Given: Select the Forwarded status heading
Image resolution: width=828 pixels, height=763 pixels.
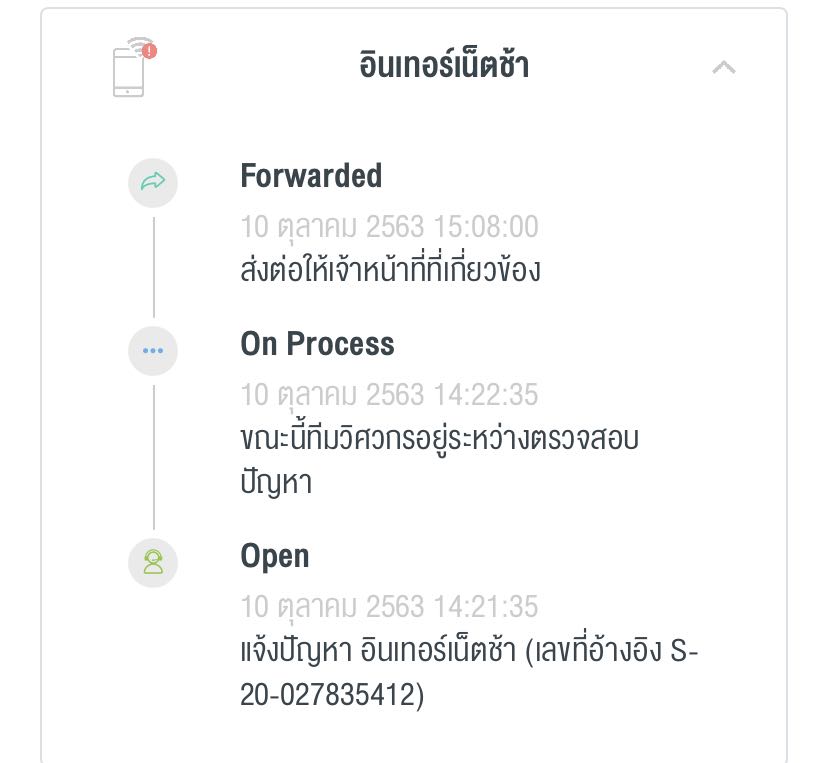Looking at the screenshot, I should [311, 176].
